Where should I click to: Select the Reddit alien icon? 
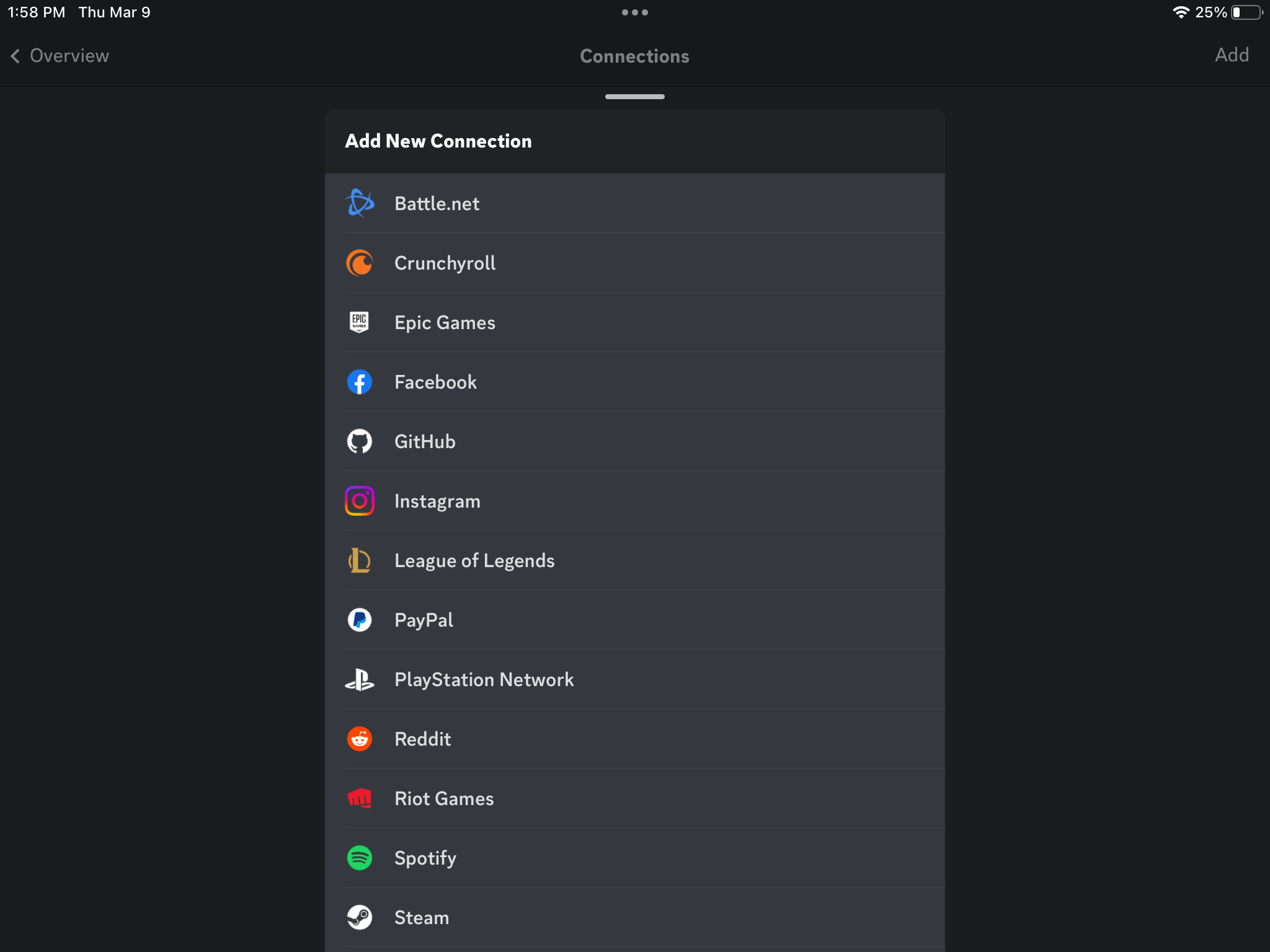click(x=360, y=739)
